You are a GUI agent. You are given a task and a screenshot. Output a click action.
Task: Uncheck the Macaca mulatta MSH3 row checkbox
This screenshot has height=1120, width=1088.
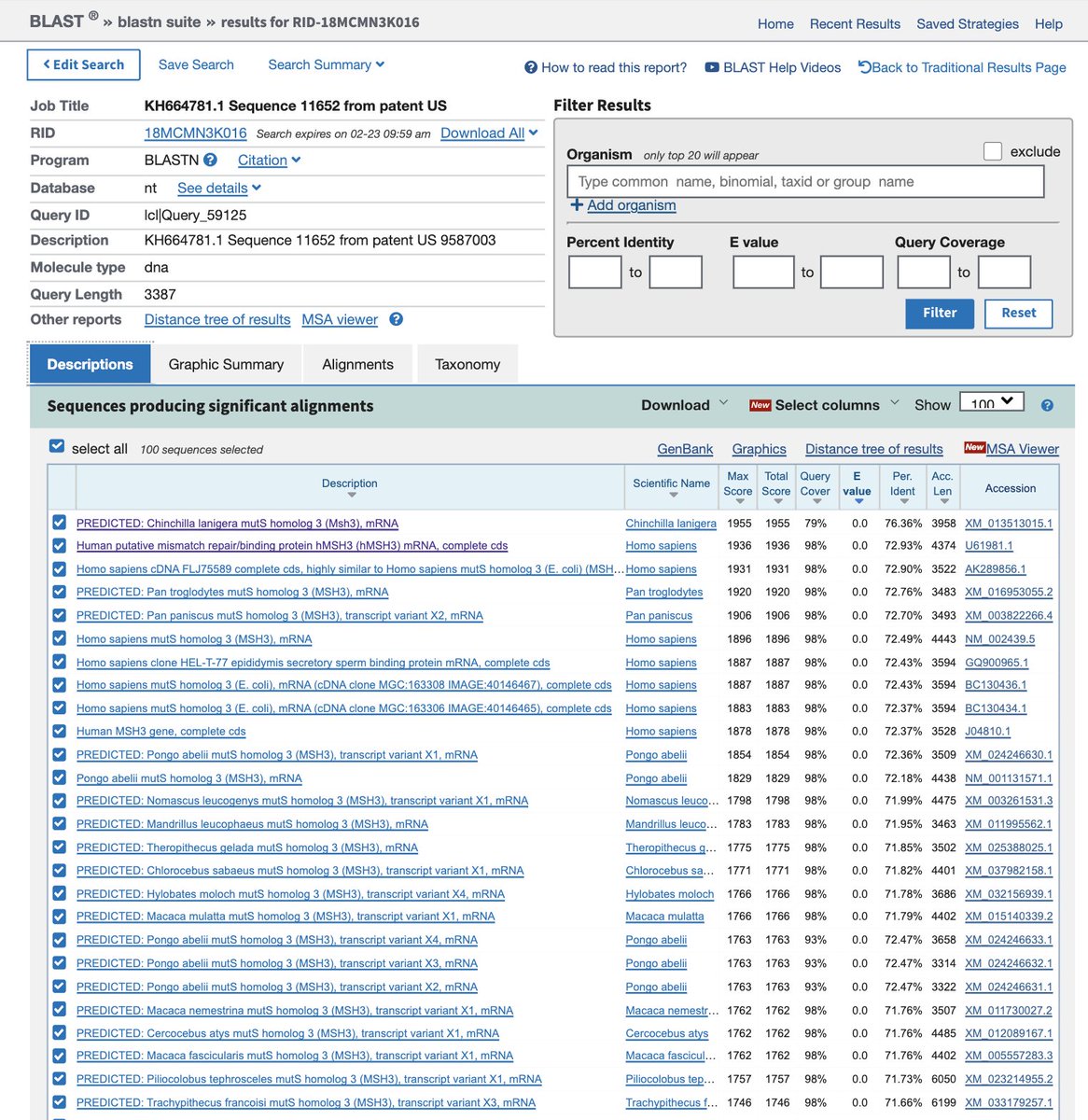tap(60, 917)
